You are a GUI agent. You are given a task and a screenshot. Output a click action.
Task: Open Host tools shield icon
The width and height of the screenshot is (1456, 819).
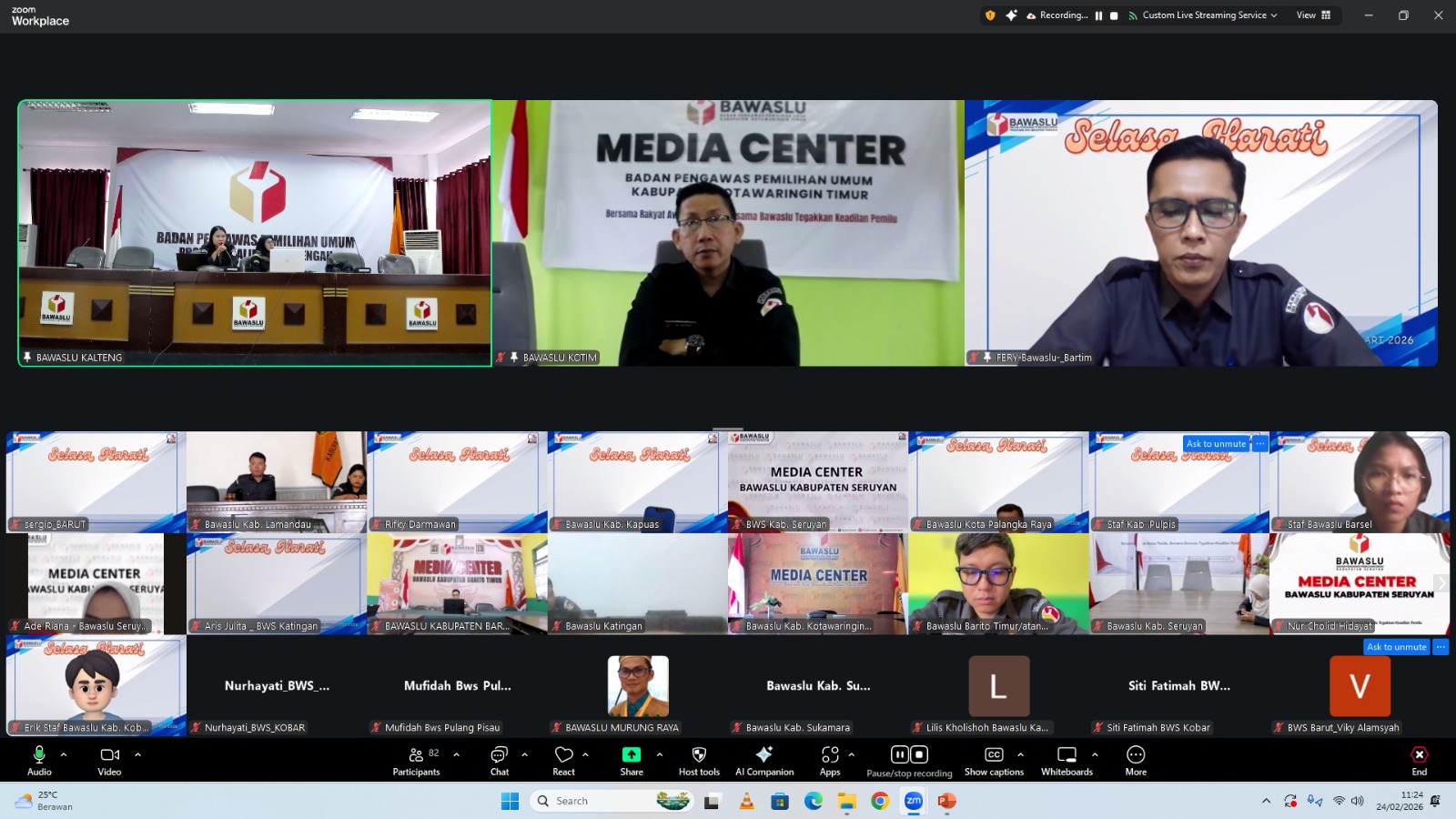[699, 755]
